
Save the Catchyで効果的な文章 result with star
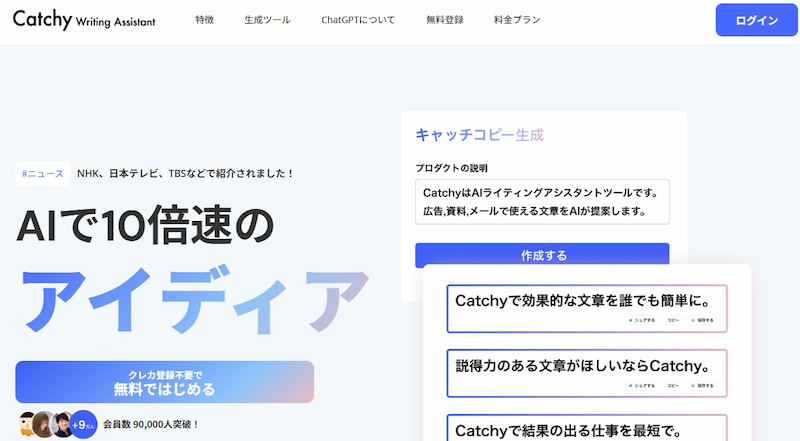(x=703, y=320)
